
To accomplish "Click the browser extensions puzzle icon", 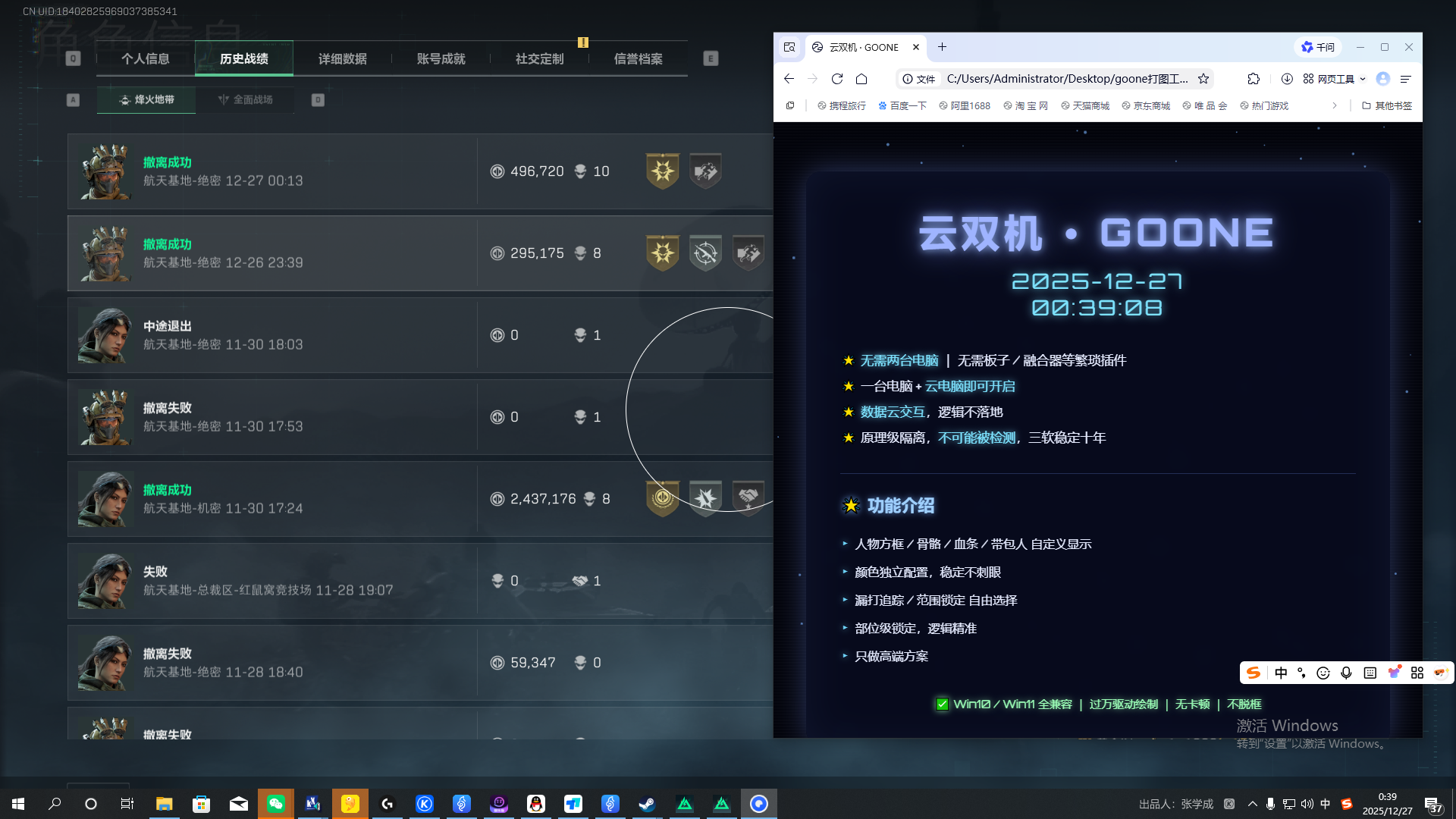I will pos(1254,78).
